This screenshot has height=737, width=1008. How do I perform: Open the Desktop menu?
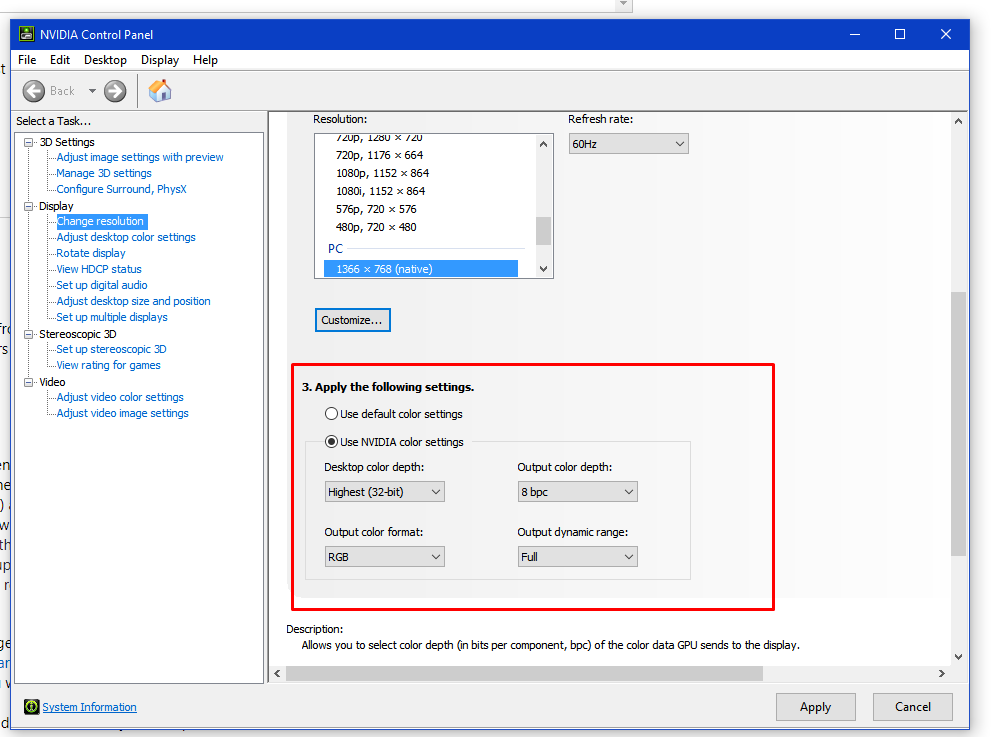point(105,60)
